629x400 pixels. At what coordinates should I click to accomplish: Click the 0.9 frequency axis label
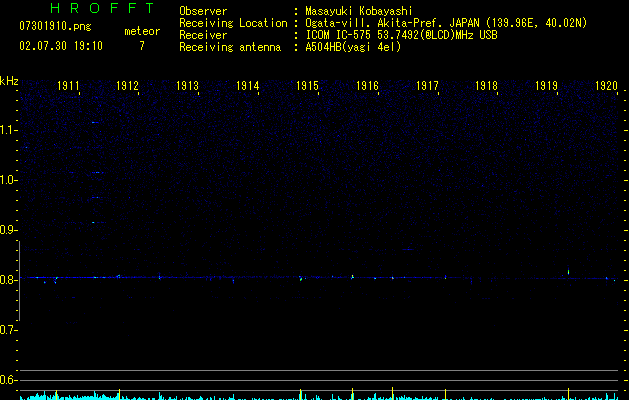point(8,230)
